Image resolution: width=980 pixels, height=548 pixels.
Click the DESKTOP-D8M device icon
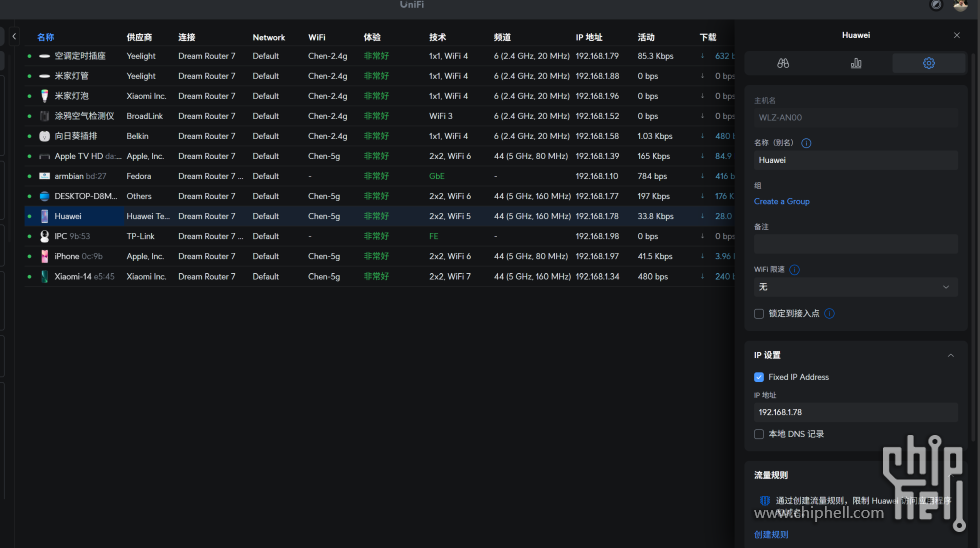[44, 196]
